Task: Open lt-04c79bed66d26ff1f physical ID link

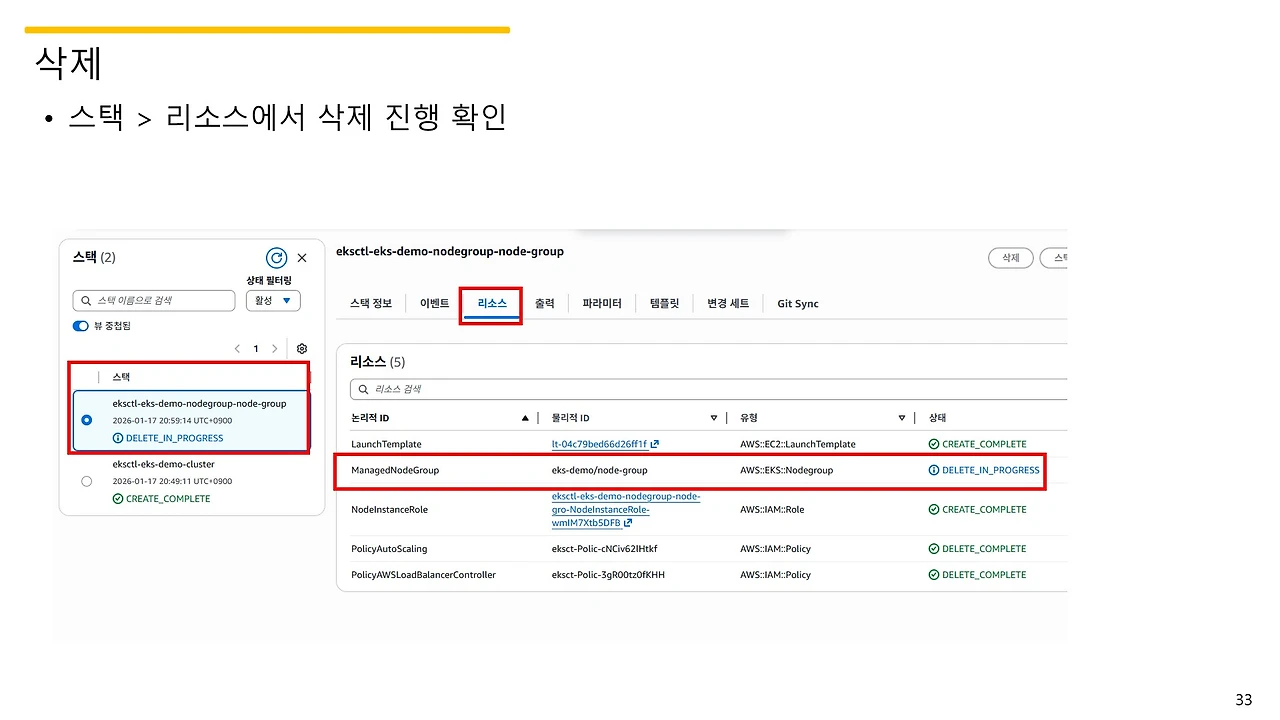Action: [599, 444]
